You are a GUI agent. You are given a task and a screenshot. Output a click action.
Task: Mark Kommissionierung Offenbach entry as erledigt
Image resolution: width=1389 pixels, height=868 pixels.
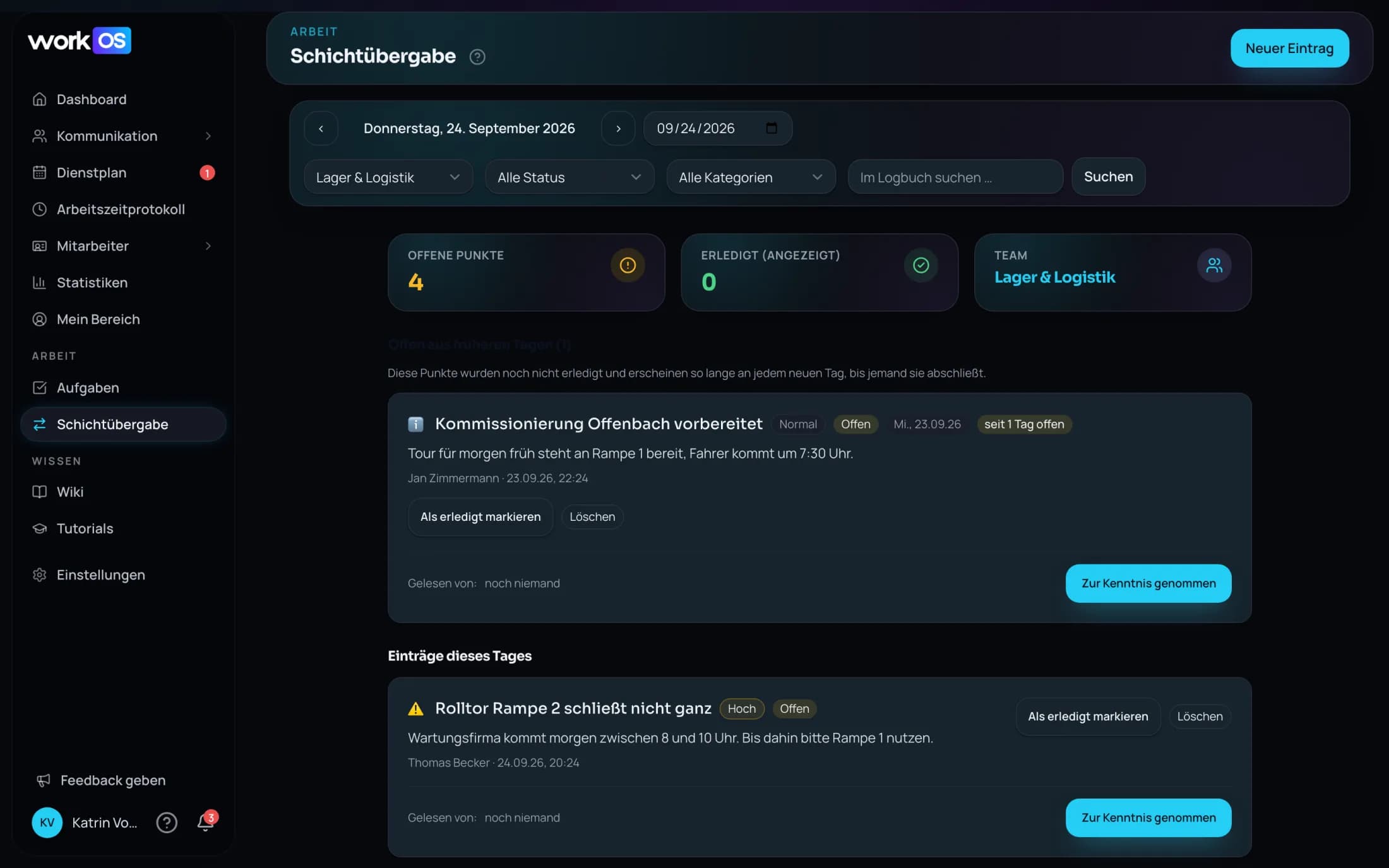[480, 517]
